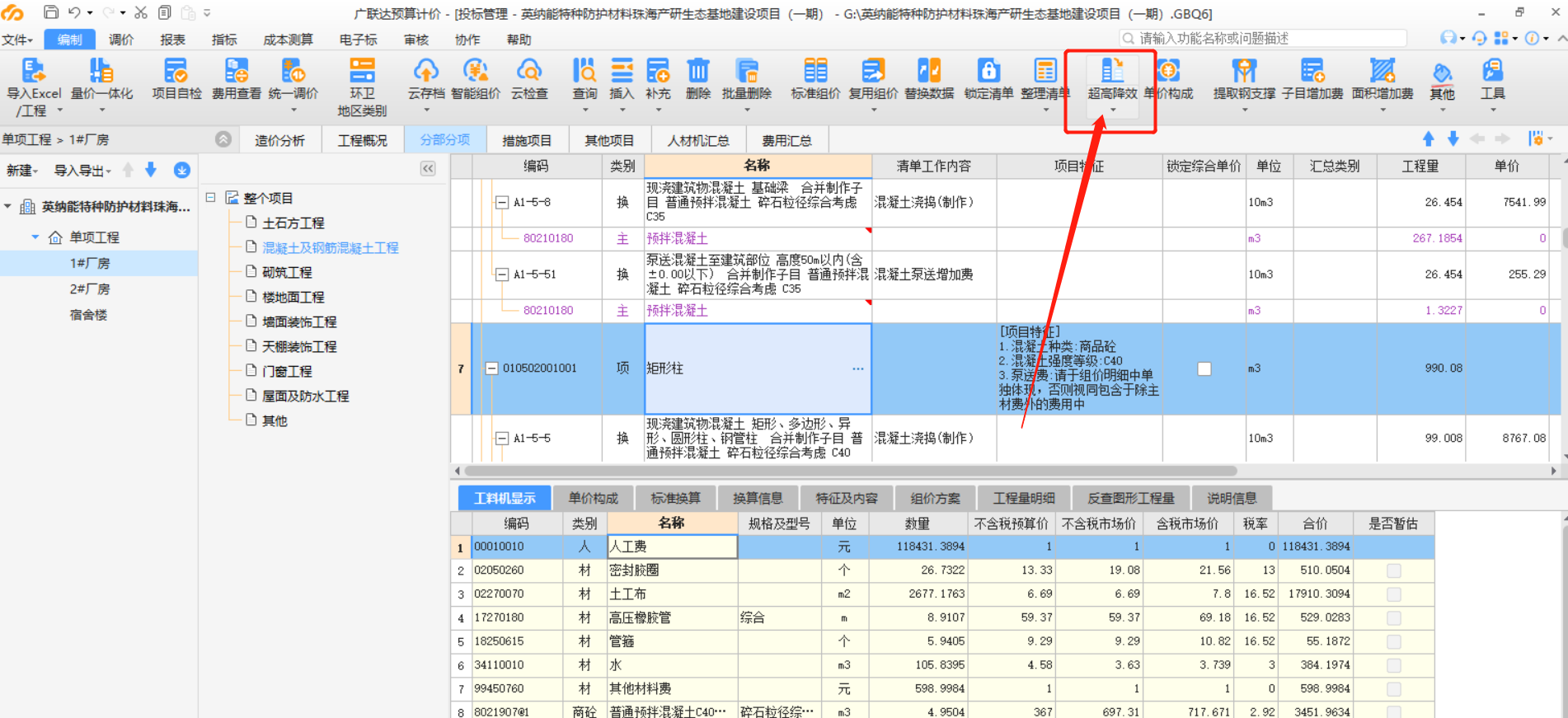Select the 宿舍楼 project node

(x=88, y=315)
